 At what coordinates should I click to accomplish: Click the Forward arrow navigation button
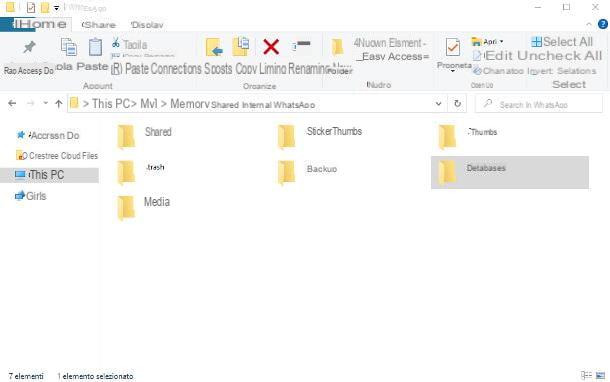coord(30,103)
